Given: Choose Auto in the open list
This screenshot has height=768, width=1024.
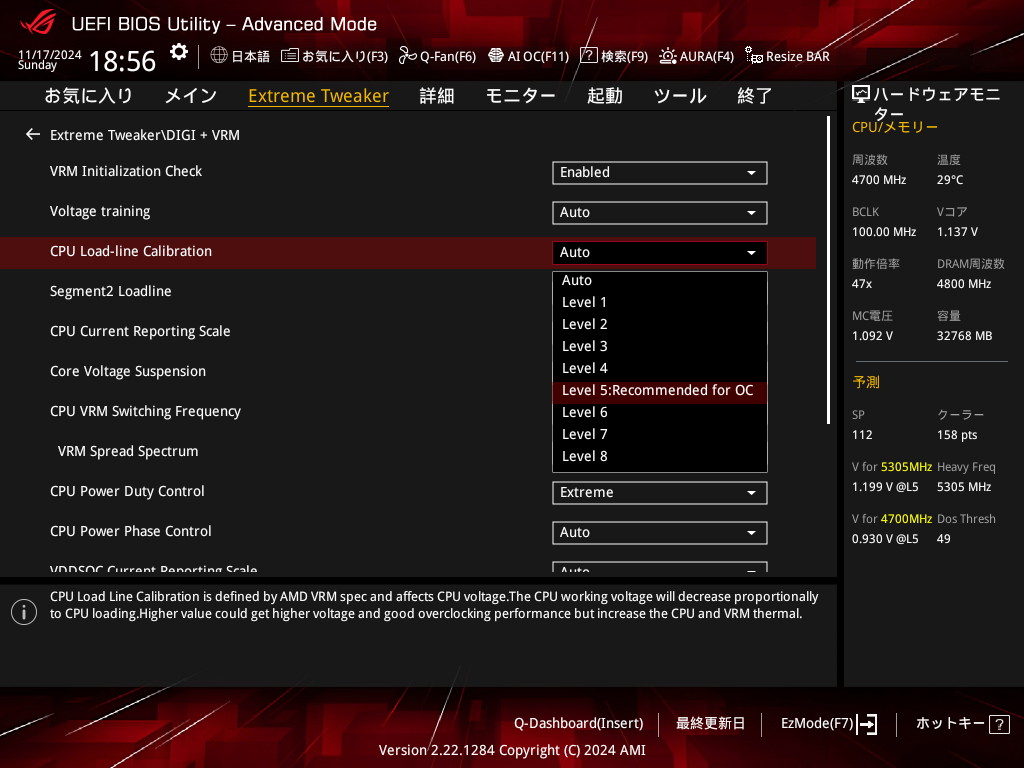Looking at the screenshot, I should [x=660, y=280].
